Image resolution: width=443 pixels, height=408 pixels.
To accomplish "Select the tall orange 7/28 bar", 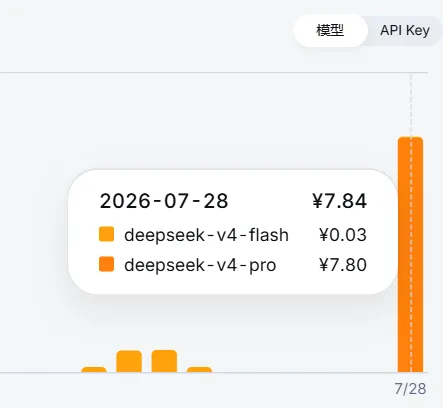I will click(410, 254).
